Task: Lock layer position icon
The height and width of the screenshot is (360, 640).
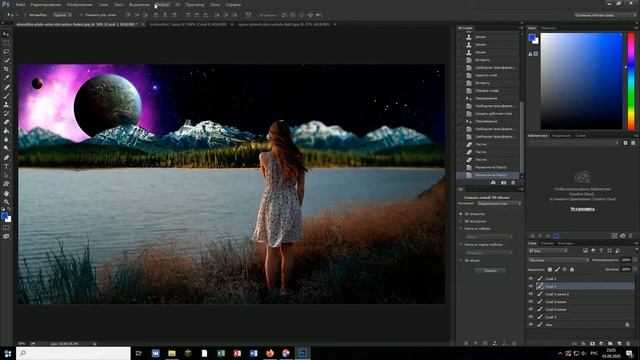Action: 564,269
